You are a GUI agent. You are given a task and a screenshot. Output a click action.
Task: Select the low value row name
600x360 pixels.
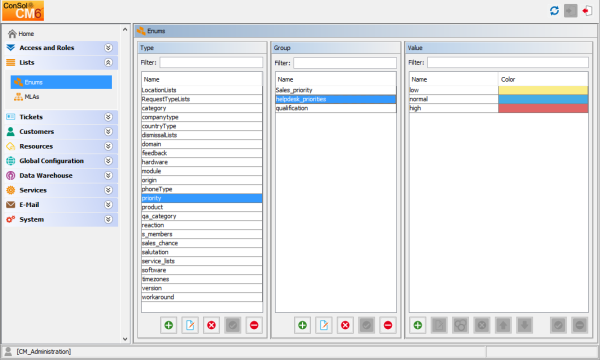tap(453, 90)
